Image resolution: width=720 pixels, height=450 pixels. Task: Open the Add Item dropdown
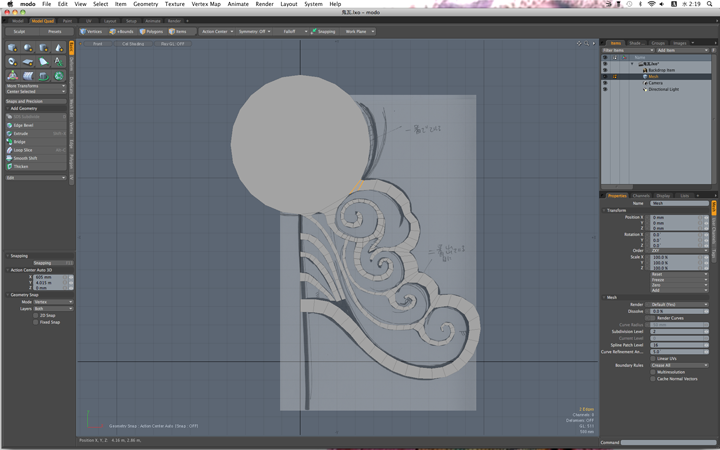coord(682,50)
